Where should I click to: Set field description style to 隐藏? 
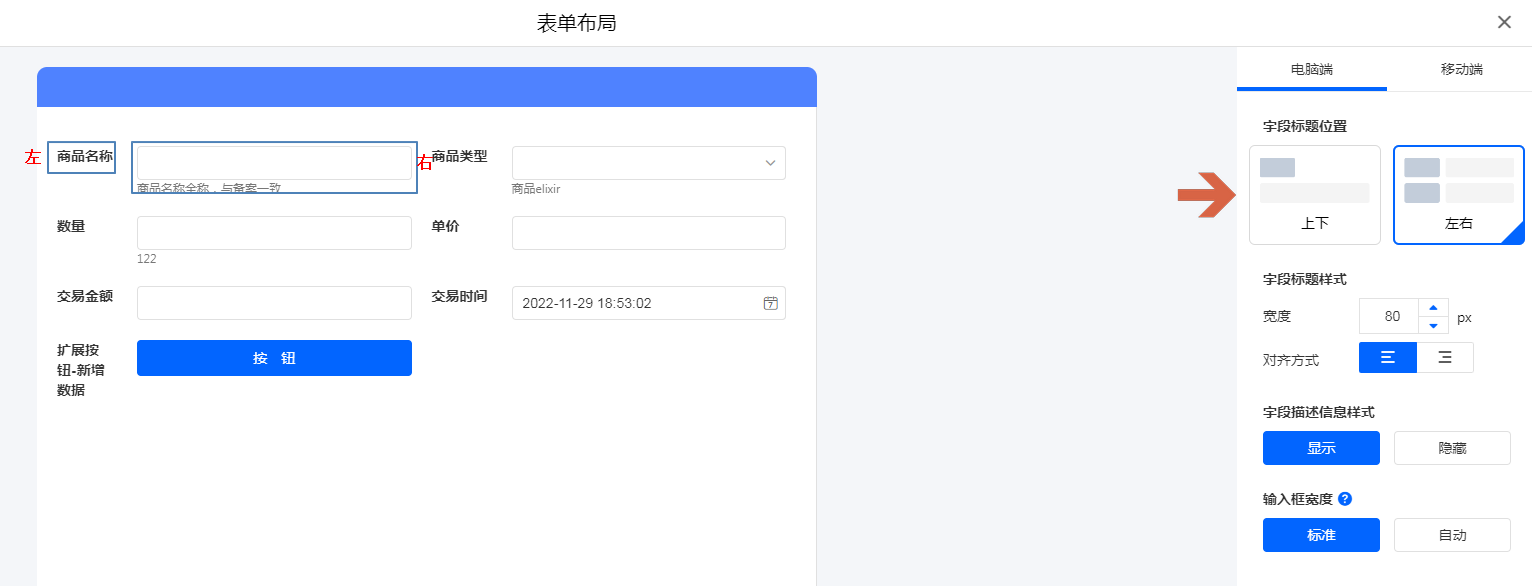[x=1452, y=448]
